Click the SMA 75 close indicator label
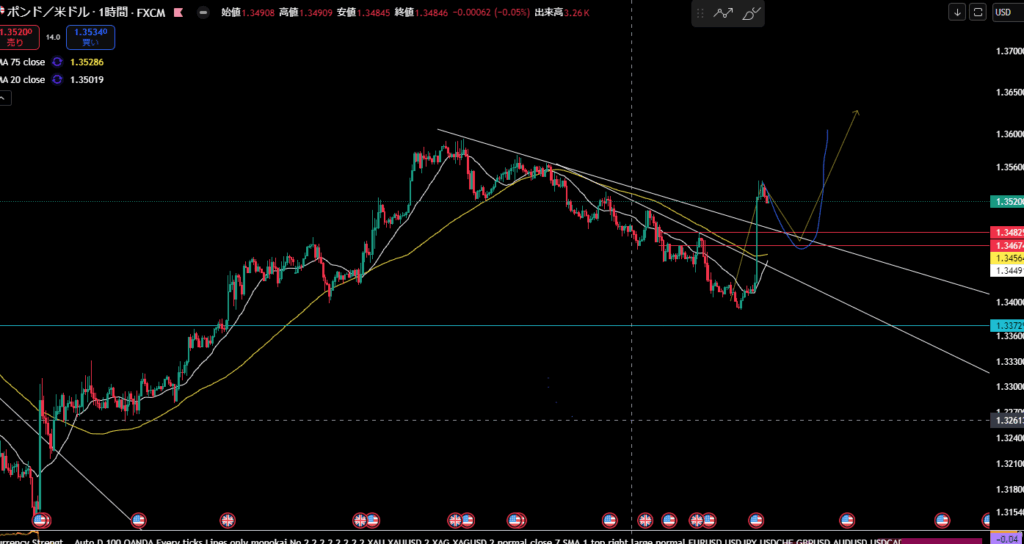This screenshot has width=1024, height=544. point(22,62)
